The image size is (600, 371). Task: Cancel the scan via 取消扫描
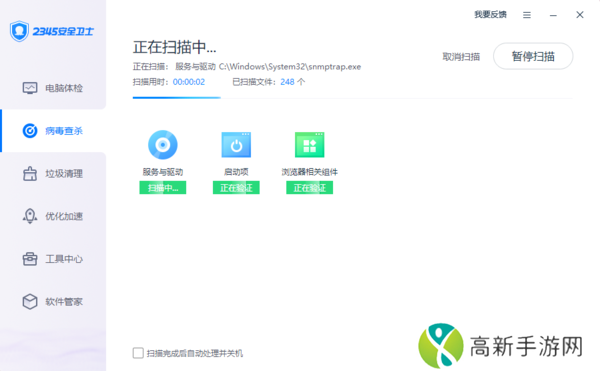[x=461, y=57]
